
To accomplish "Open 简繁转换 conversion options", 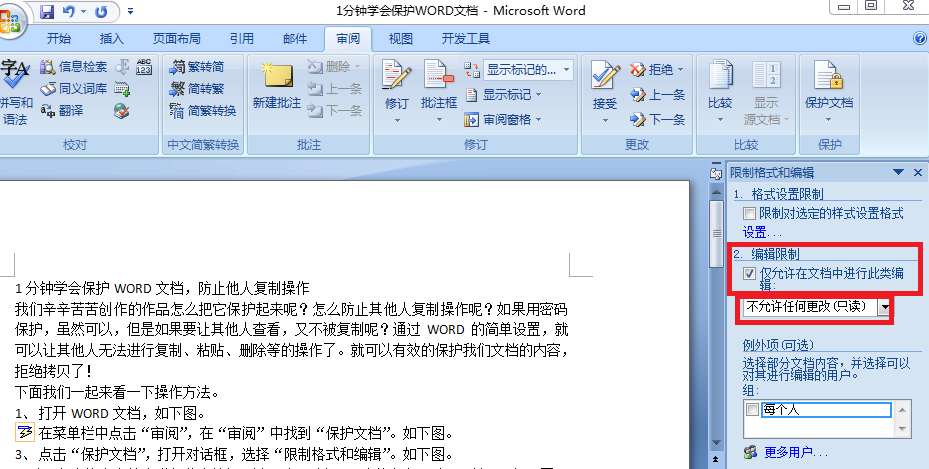I will click(203, 111).
